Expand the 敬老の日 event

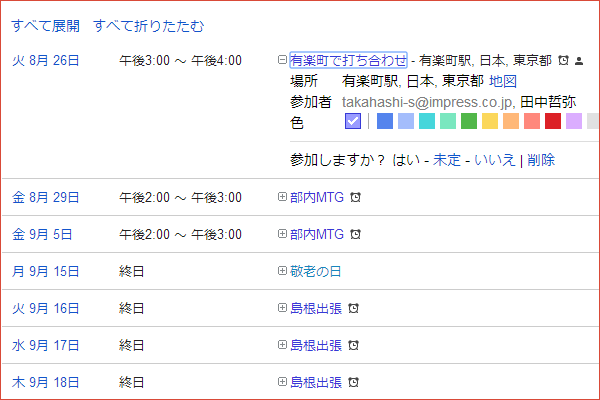pyautogui.click(x=282, y=271)
